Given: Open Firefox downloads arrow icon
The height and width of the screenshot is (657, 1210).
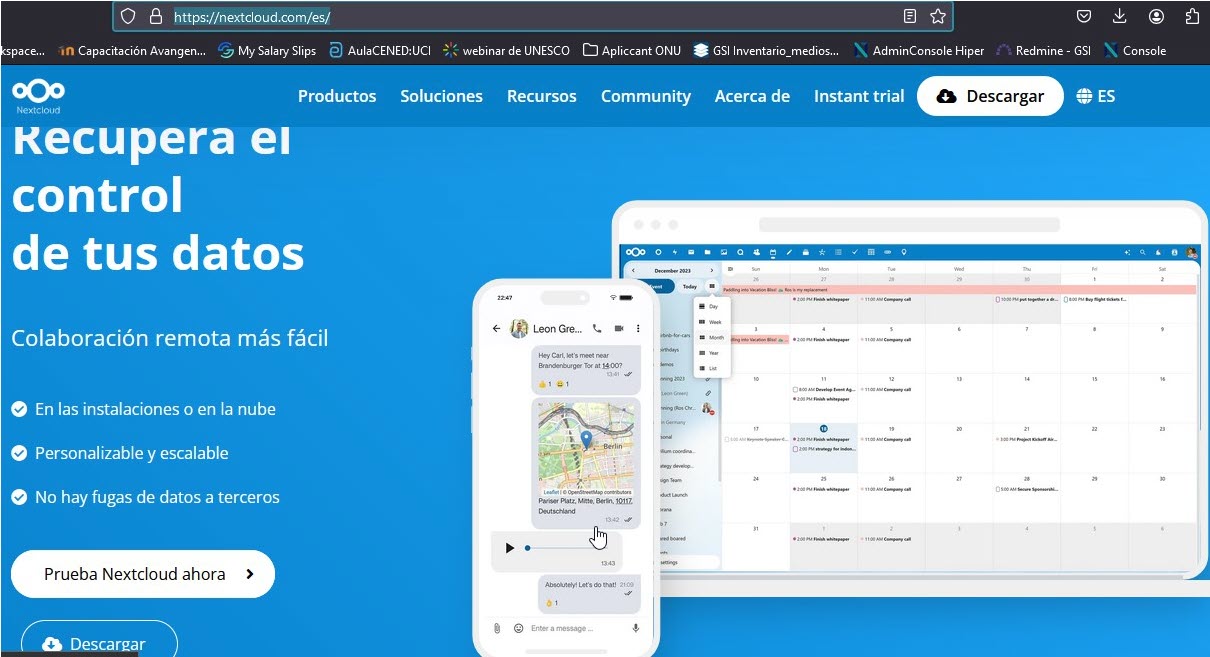Looking at the screenshot, I should pos(1119,16).
